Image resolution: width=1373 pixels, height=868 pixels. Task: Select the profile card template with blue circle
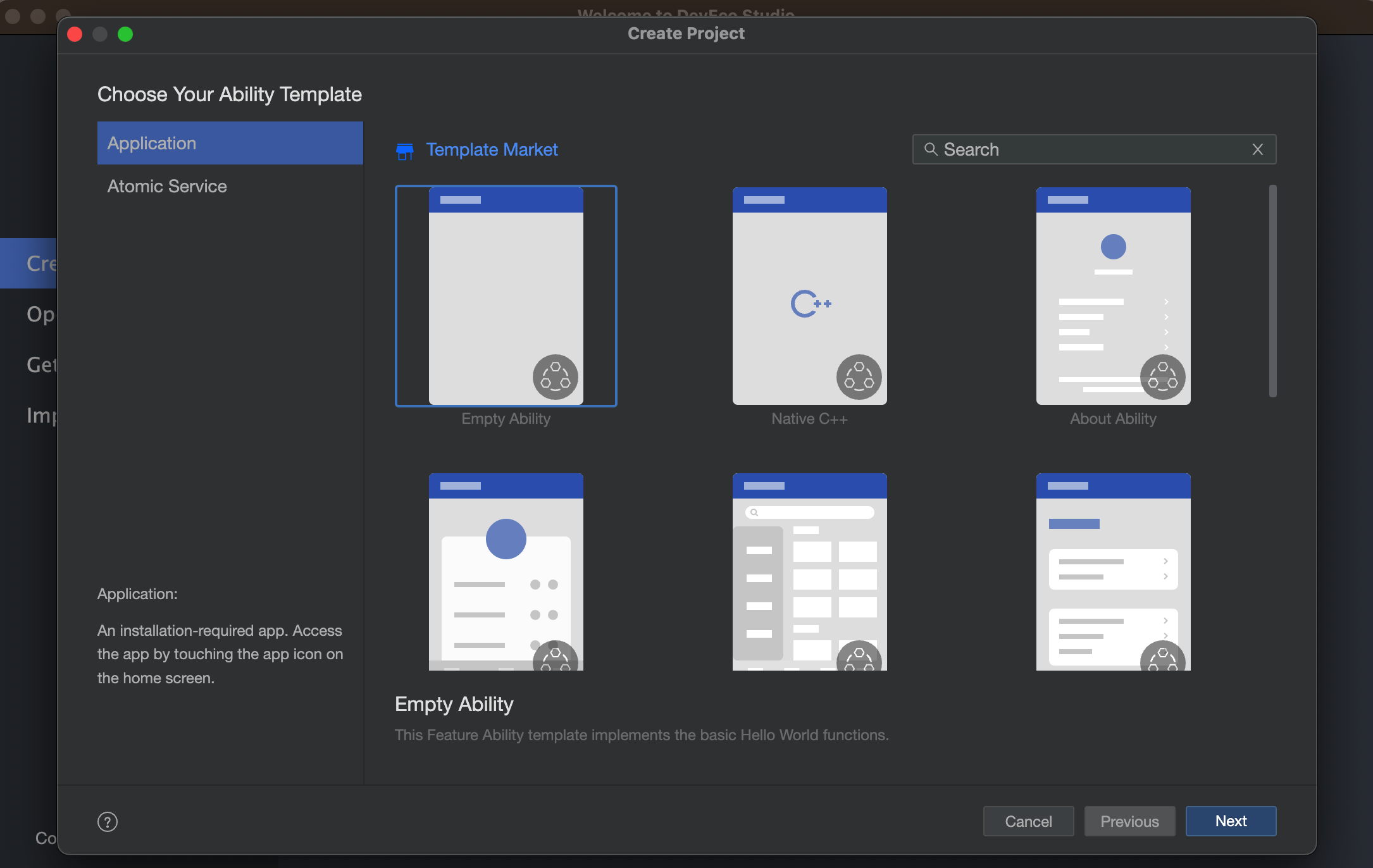coord(506,572)
